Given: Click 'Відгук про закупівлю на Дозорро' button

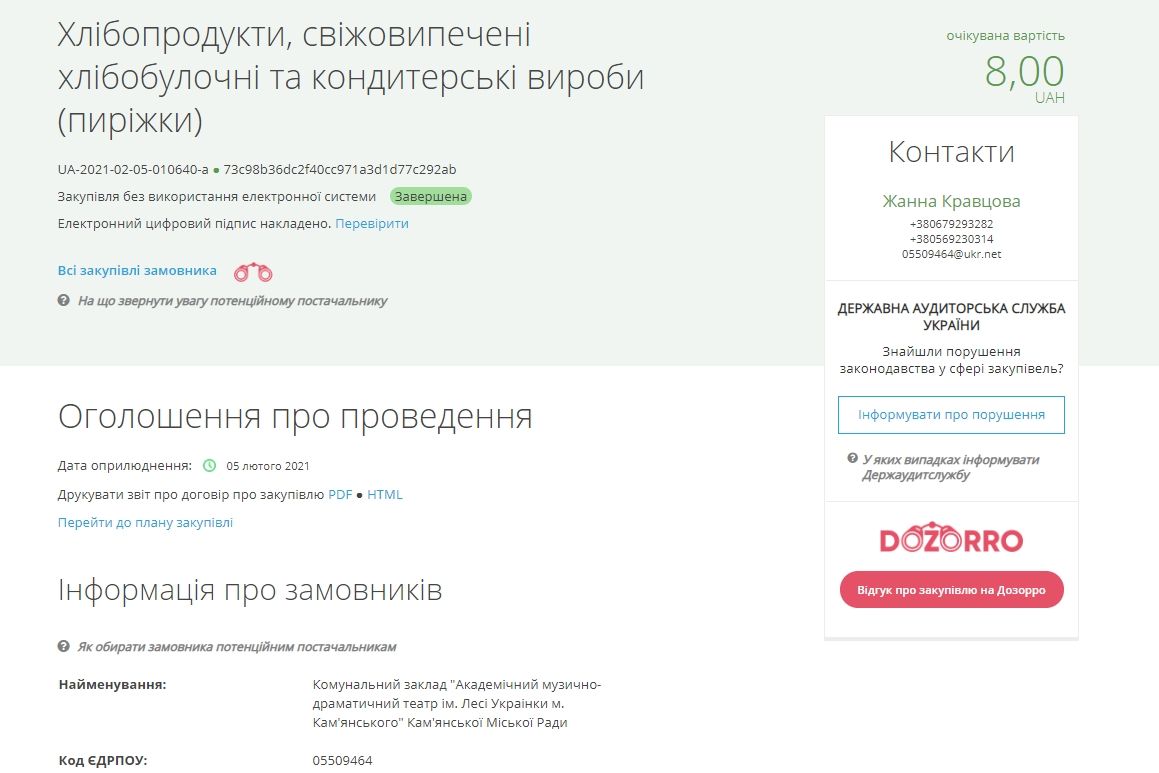Looking at the screenshot, I should pos(951,590).
